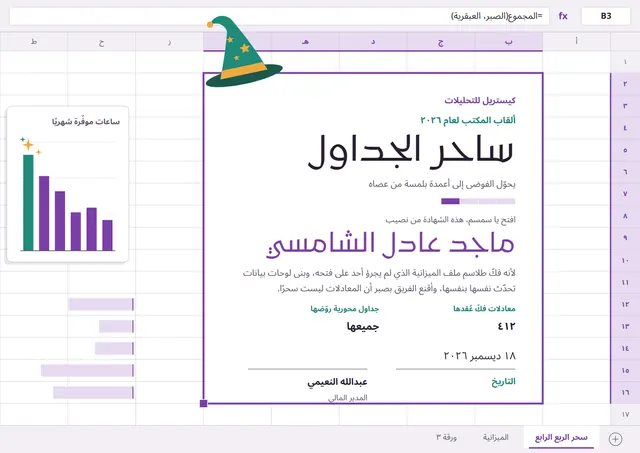Screen dimensions: 640x453
Task: Click the التاريخ label
Action: (x=503, y=382)
